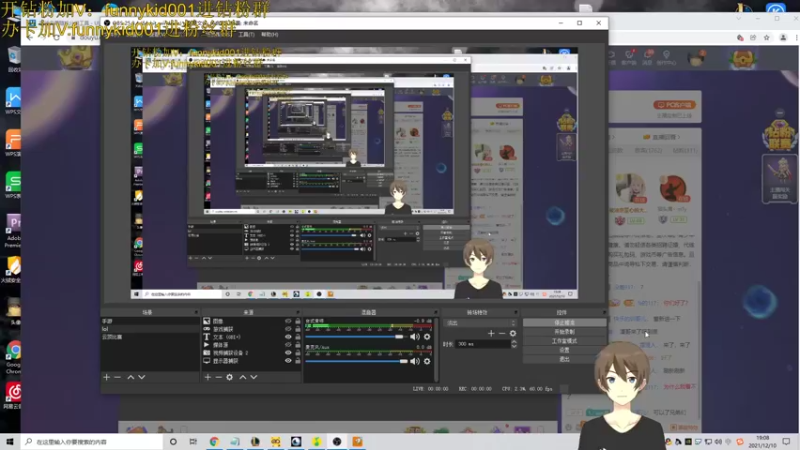Image resolution: width=800 pixels, height=450 pixels.
Task: Add a scene transition with plus icon
Action: click(x=491, y=333)
